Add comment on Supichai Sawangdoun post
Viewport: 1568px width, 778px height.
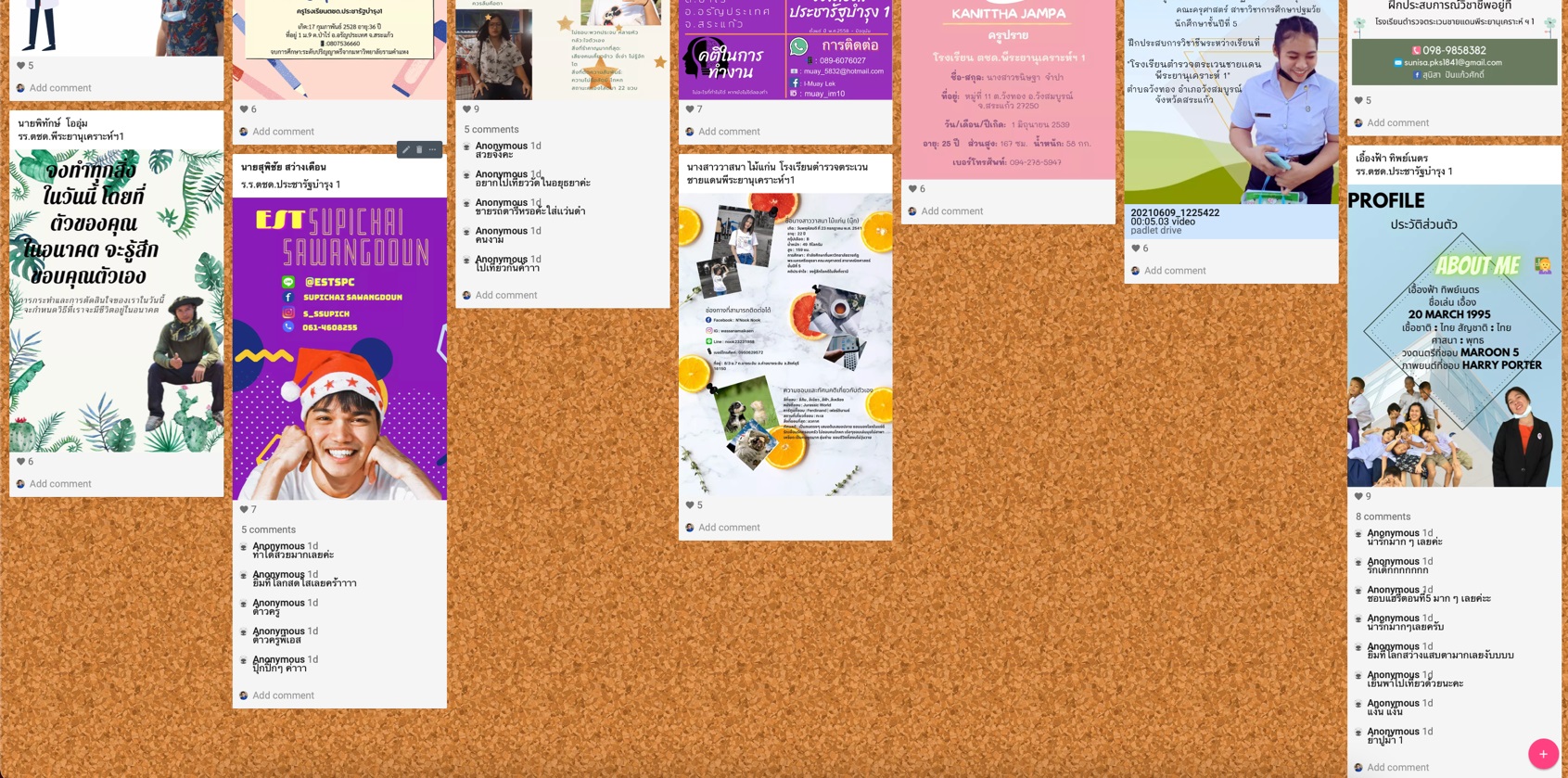coord(283,695)
